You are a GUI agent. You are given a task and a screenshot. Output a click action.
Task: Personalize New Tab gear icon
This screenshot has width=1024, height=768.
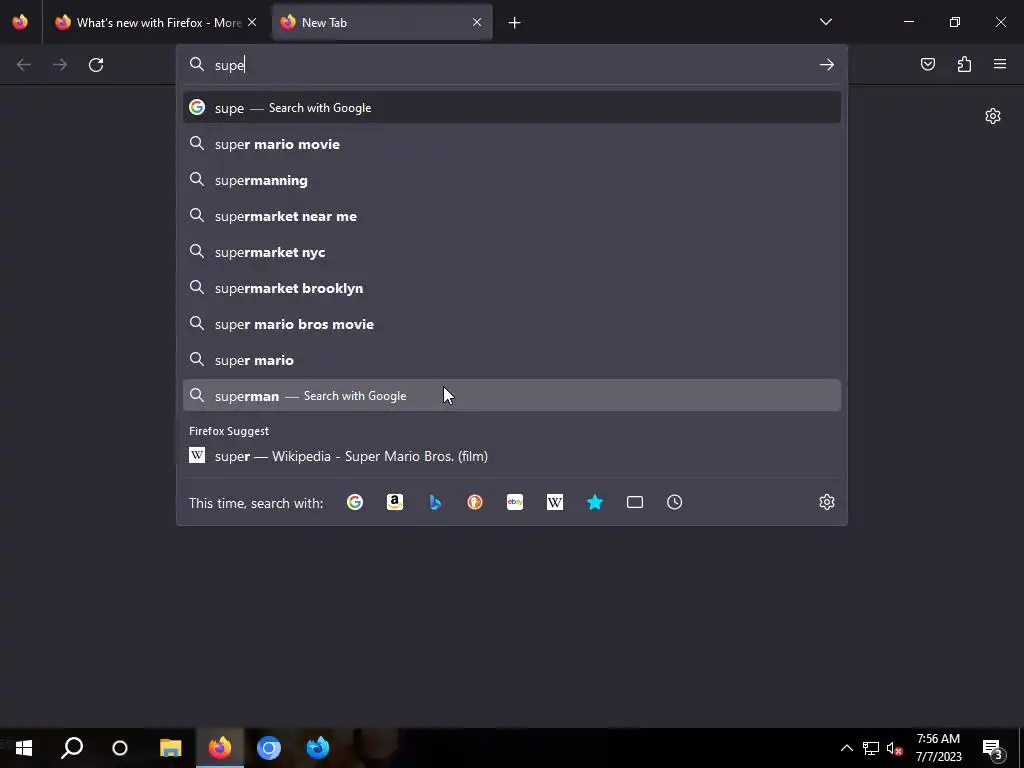993,116
